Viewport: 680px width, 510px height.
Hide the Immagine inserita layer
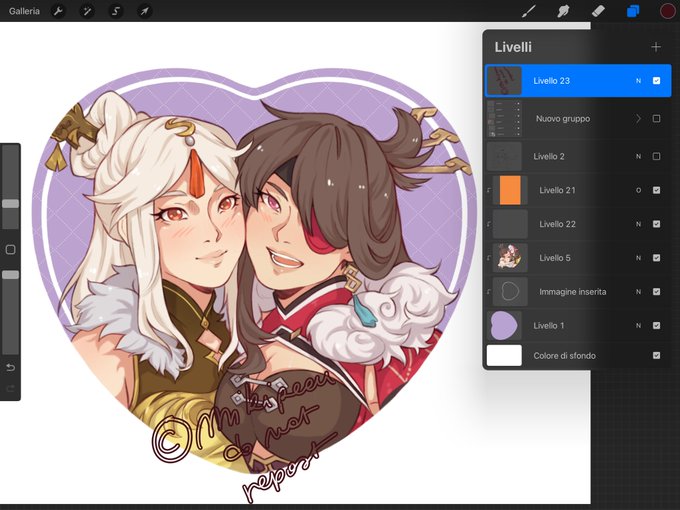pos(657,291)
